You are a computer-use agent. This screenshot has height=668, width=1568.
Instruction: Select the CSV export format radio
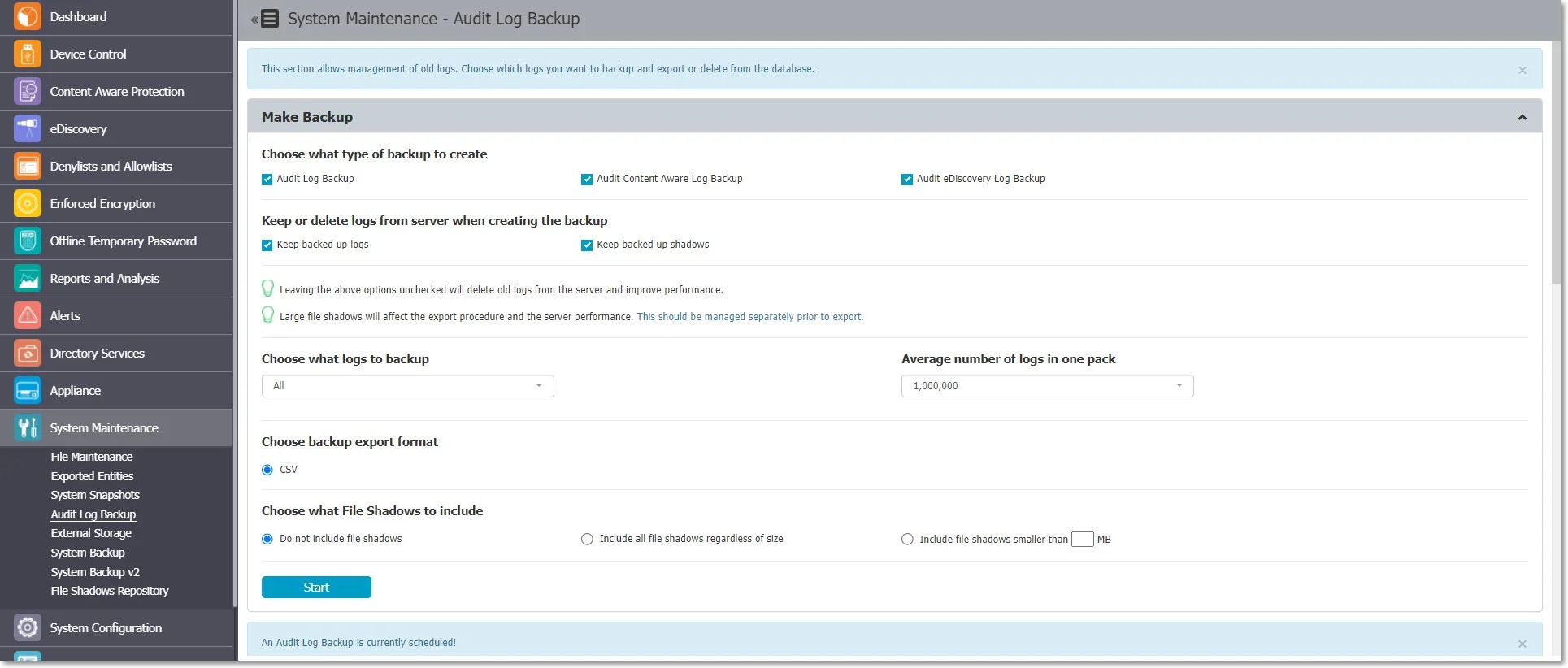[267, 470]
